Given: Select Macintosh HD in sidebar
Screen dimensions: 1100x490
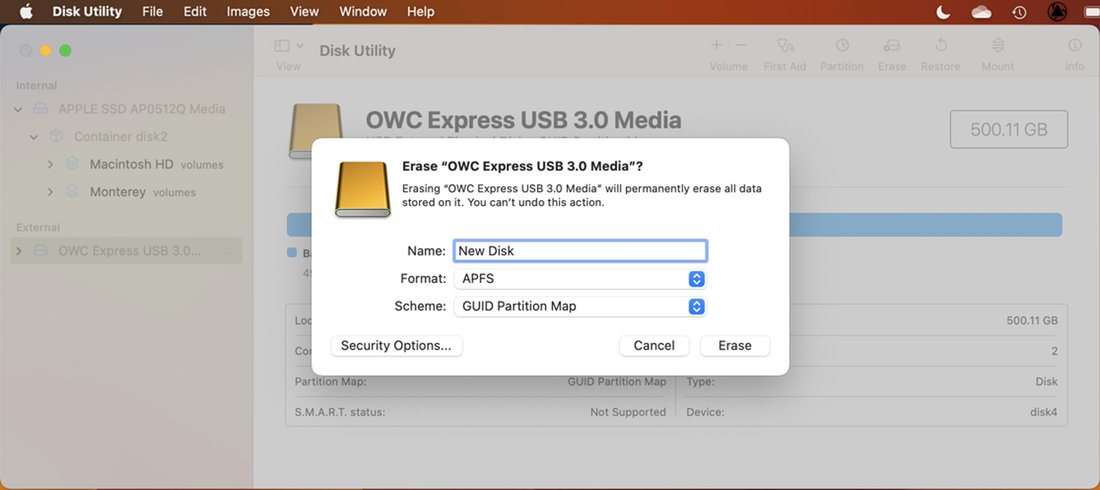Looking at the screenshot, I should (x=131, y=165).
